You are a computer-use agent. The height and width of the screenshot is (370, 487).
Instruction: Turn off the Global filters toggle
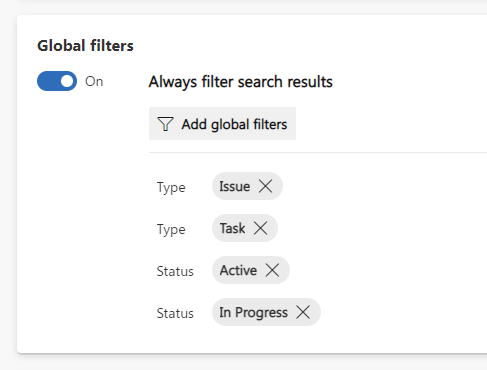tap(57, 81)
